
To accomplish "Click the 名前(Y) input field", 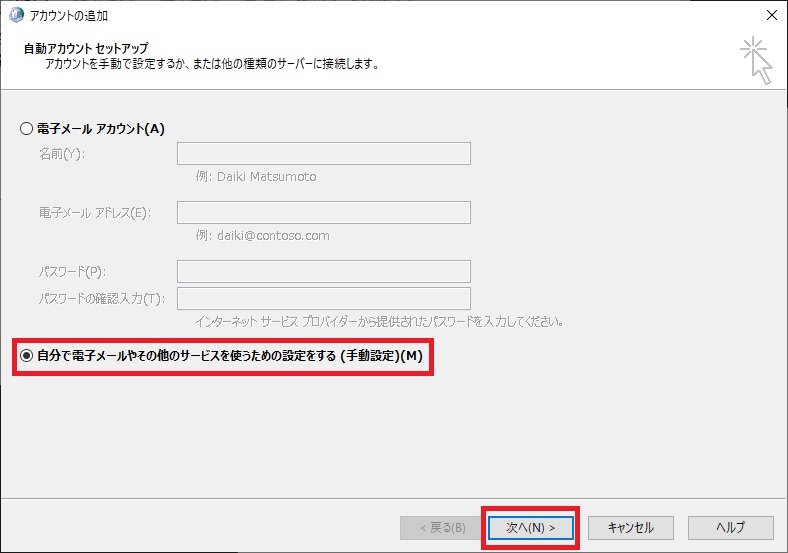I will (x=324, y=153).
